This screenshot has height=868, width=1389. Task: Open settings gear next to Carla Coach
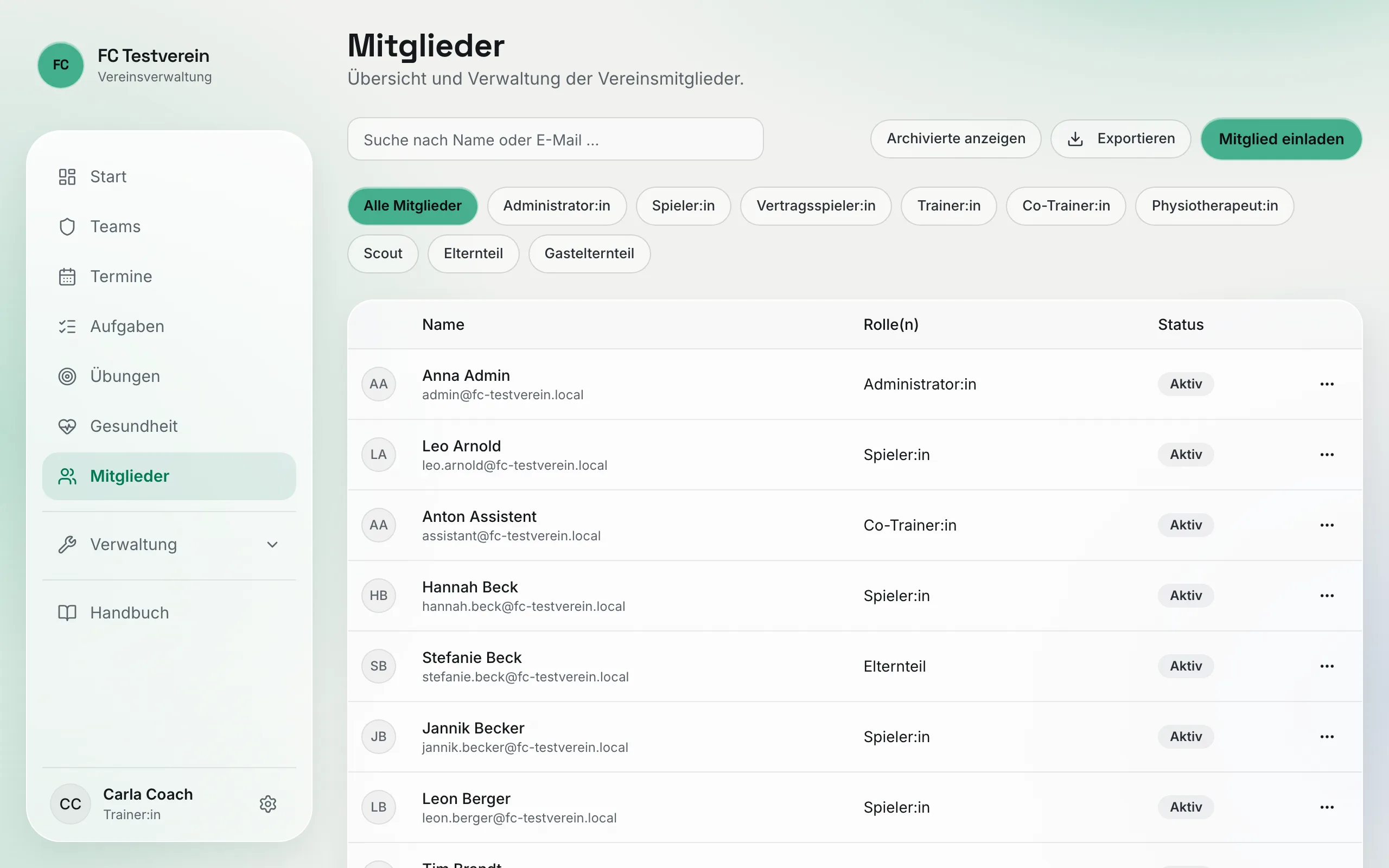coord(268,805)
